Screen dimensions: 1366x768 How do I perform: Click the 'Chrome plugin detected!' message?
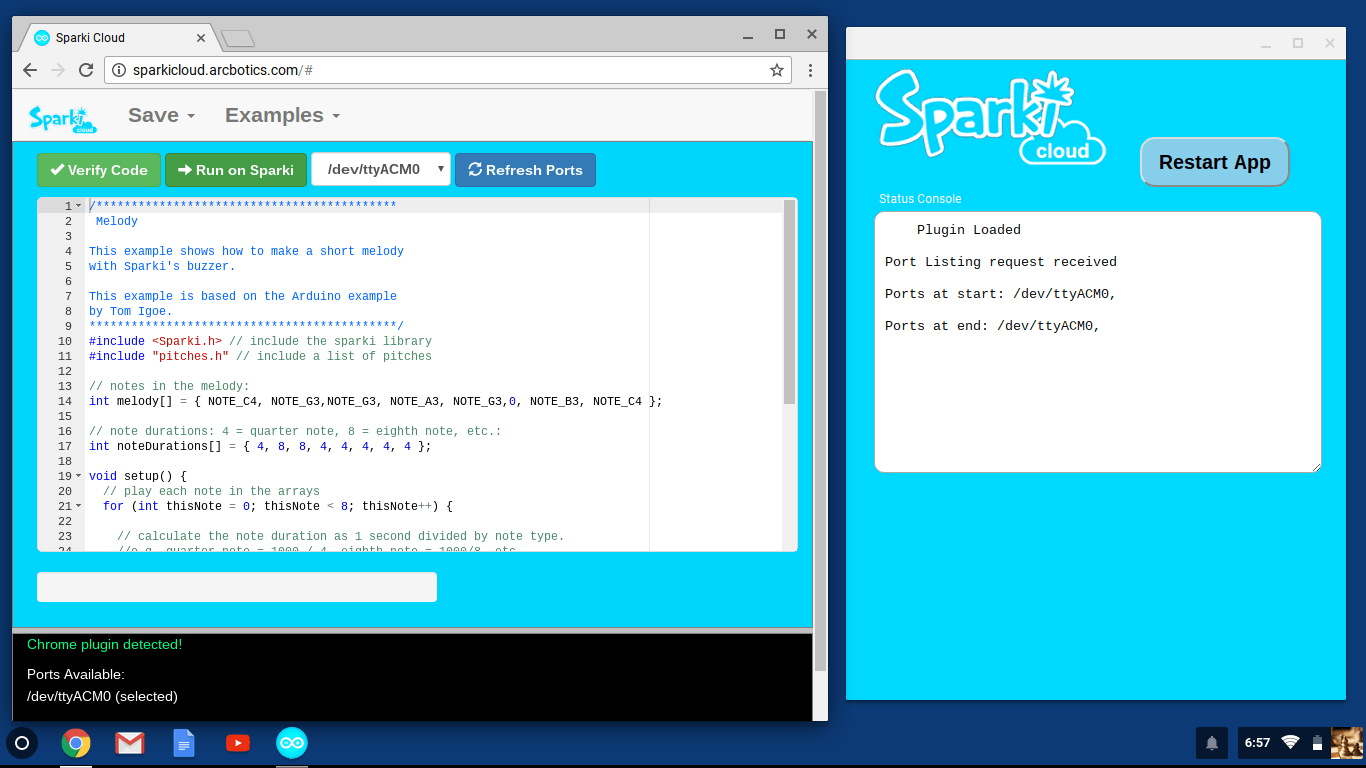pyautogui.click(x=105, y=644)
